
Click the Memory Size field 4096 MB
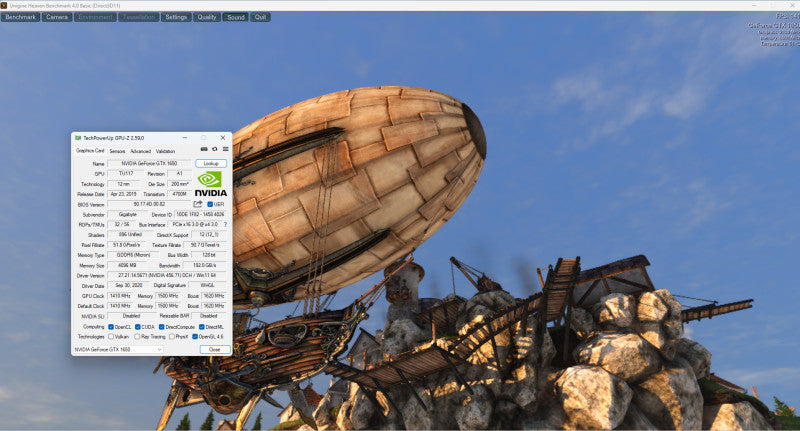[x=129, y=265]
